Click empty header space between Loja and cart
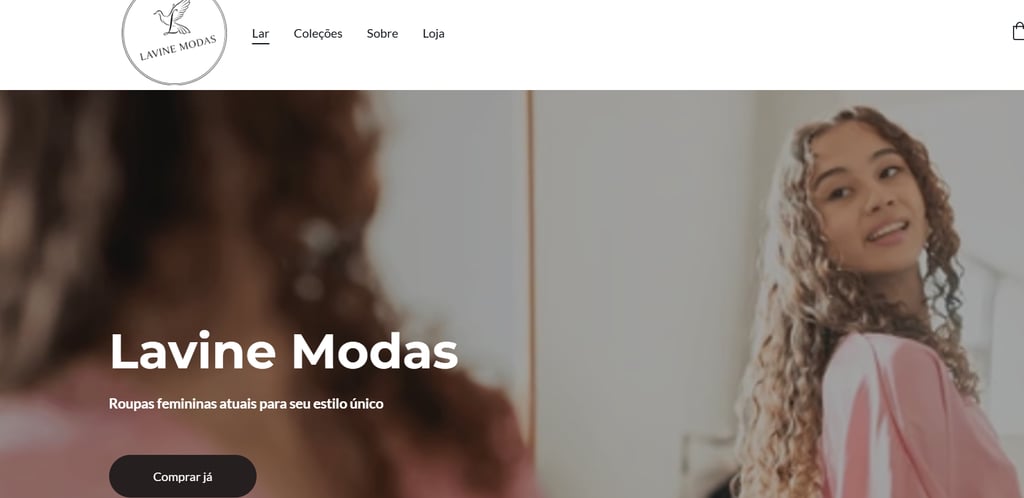 725,33
